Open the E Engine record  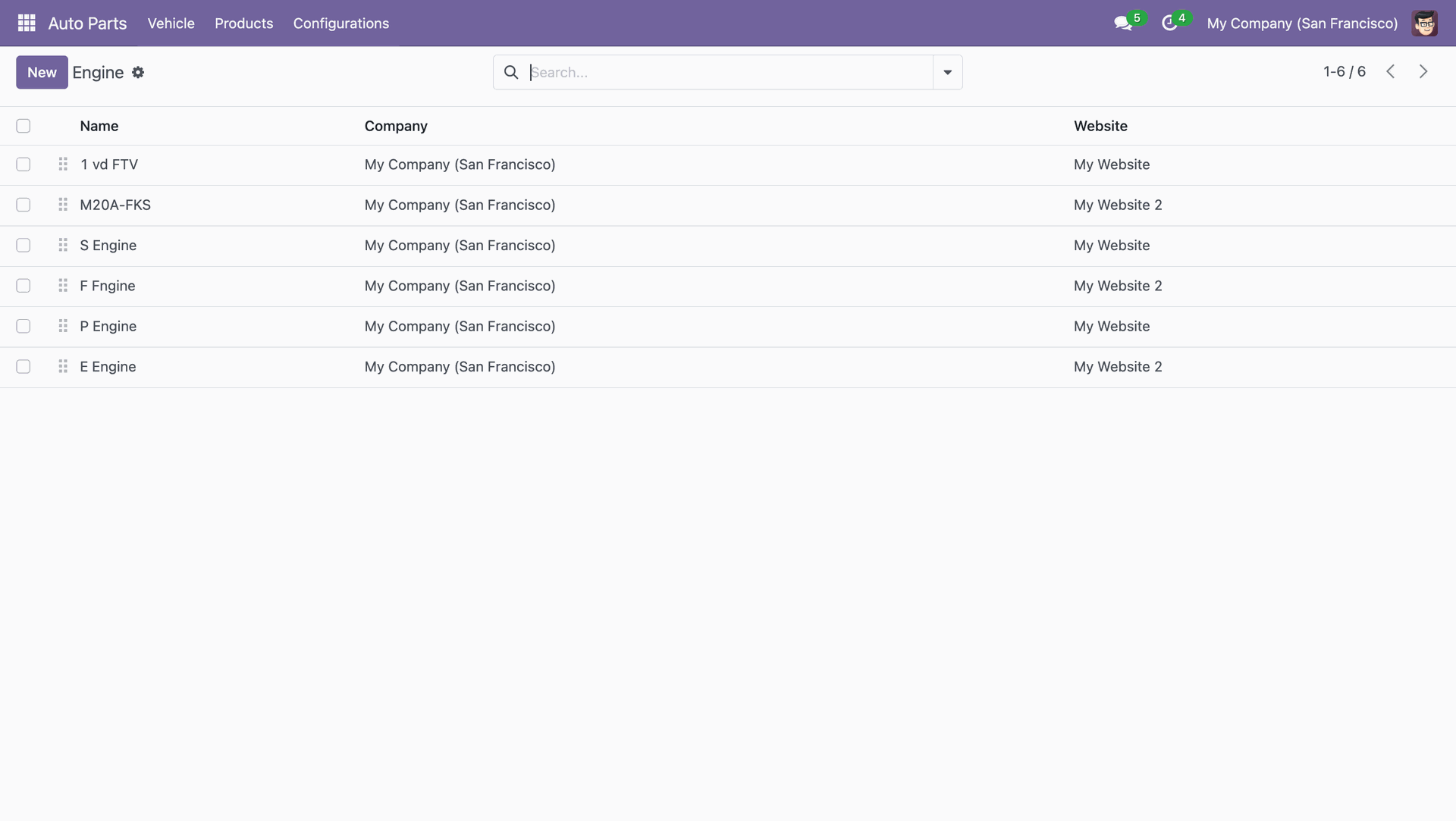[x=108, y=367]
